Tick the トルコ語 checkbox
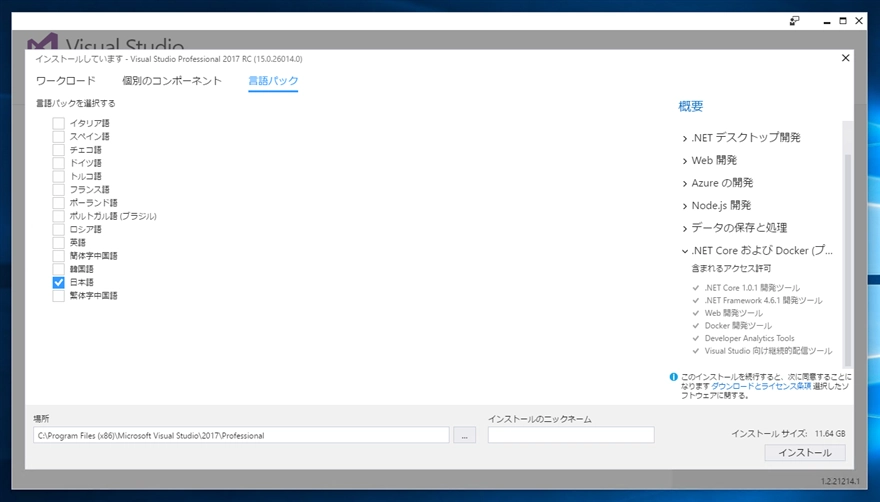Screen dimensions: 880x502 coord(58,176)
